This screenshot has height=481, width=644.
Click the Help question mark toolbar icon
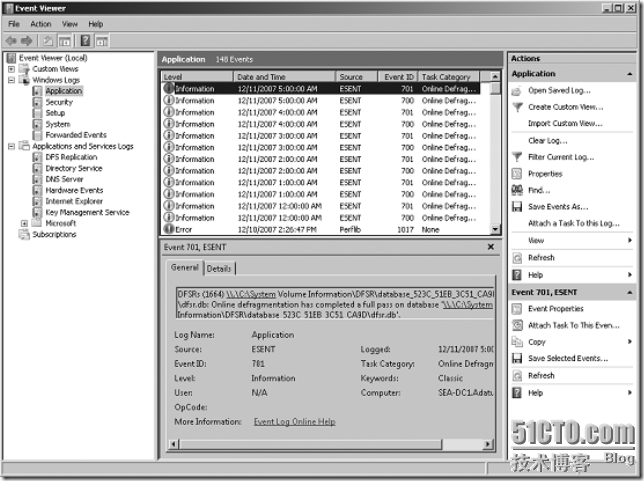[85, 41]
